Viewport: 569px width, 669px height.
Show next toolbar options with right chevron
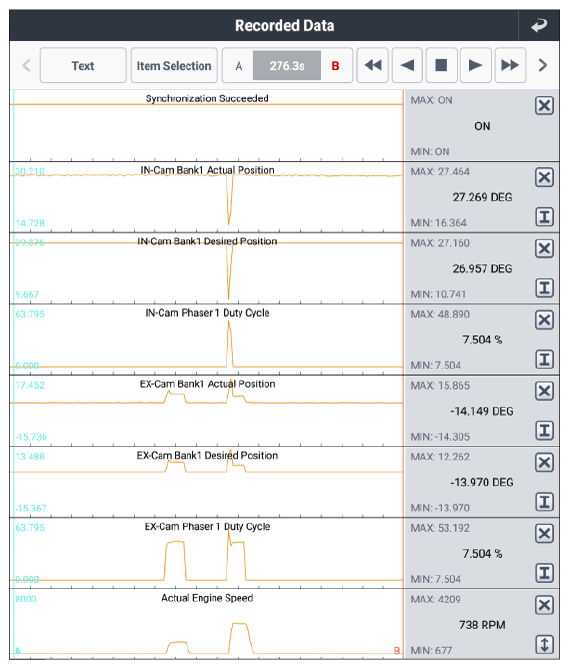pyautogui.click(x=543, y=65)
